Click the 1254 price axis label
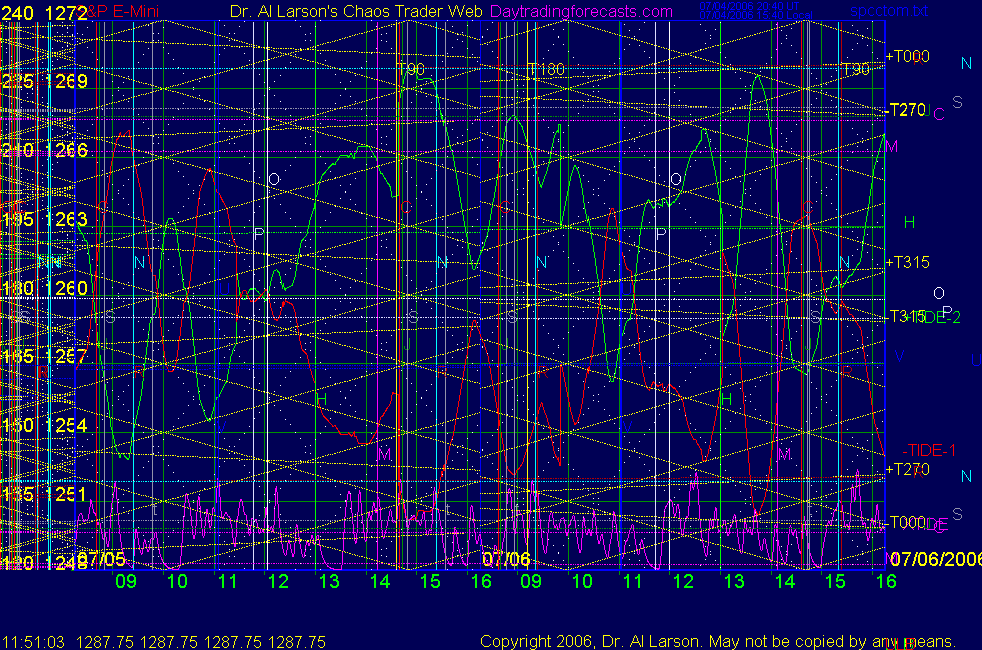 [68, 426]
